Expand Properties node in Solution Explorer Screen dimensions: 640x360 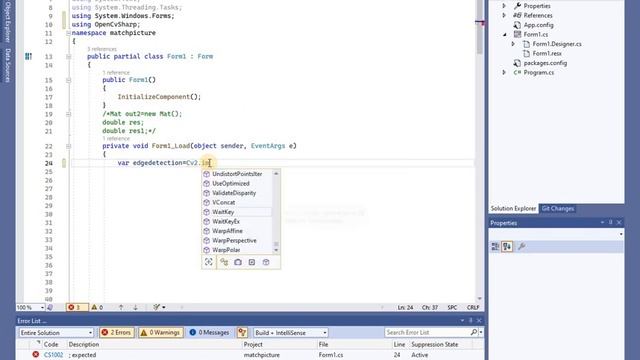point(504,6)
